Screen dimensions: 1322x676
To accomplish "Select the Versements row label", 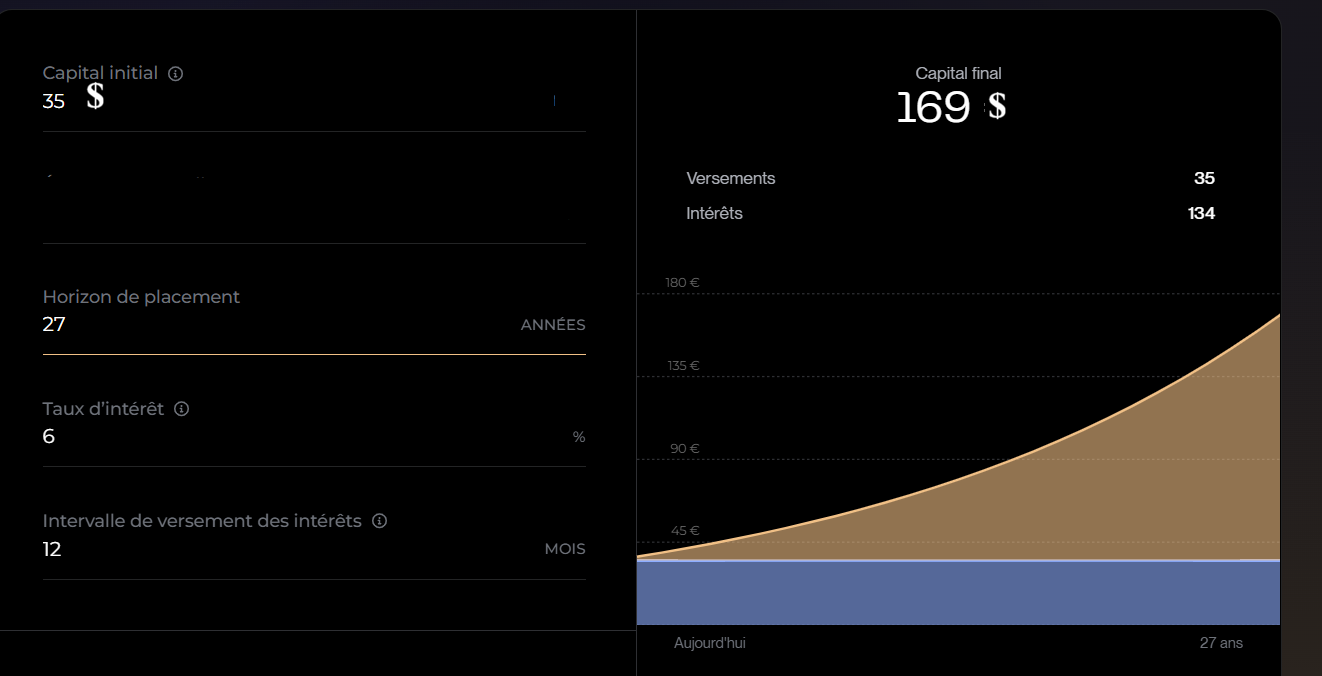I will (731, 178).
